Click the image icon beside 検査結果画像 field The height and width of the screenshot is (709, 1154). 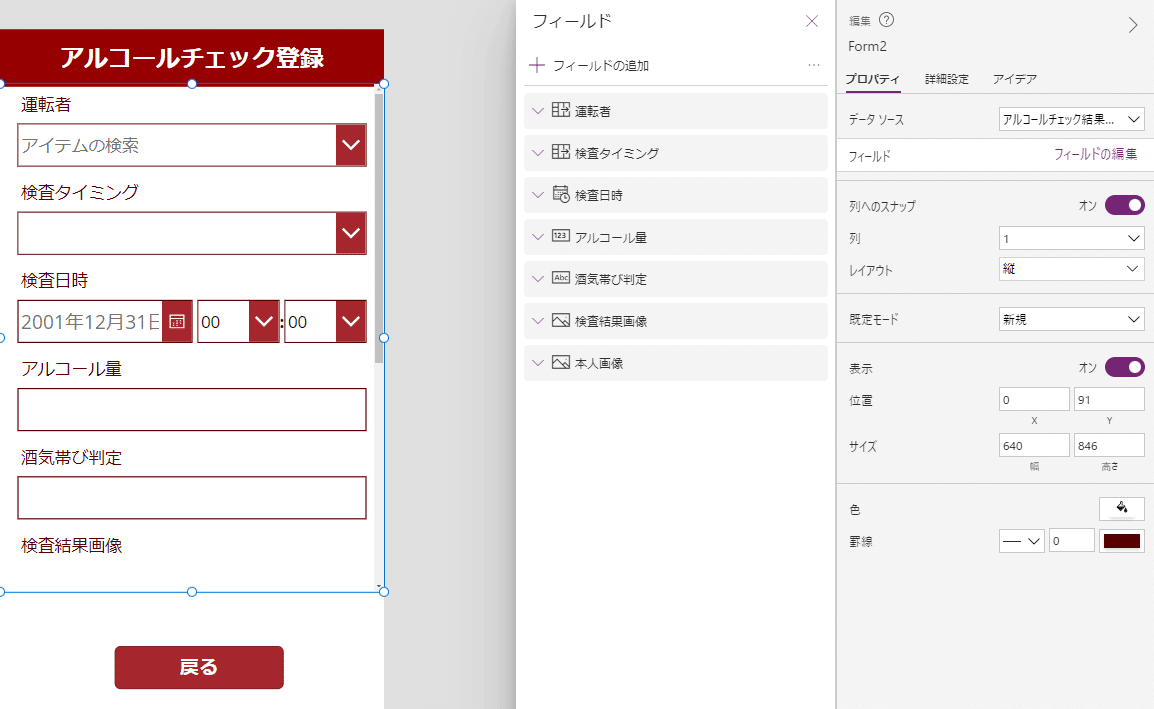561,320
